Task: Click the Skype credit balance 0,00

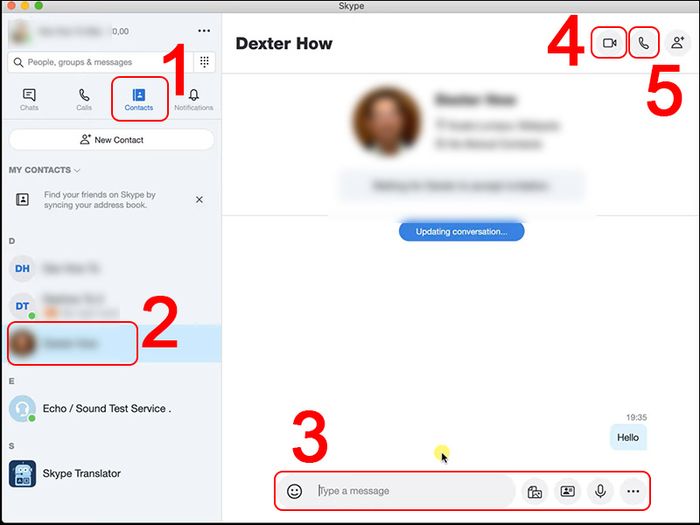Action: (121, 31)
